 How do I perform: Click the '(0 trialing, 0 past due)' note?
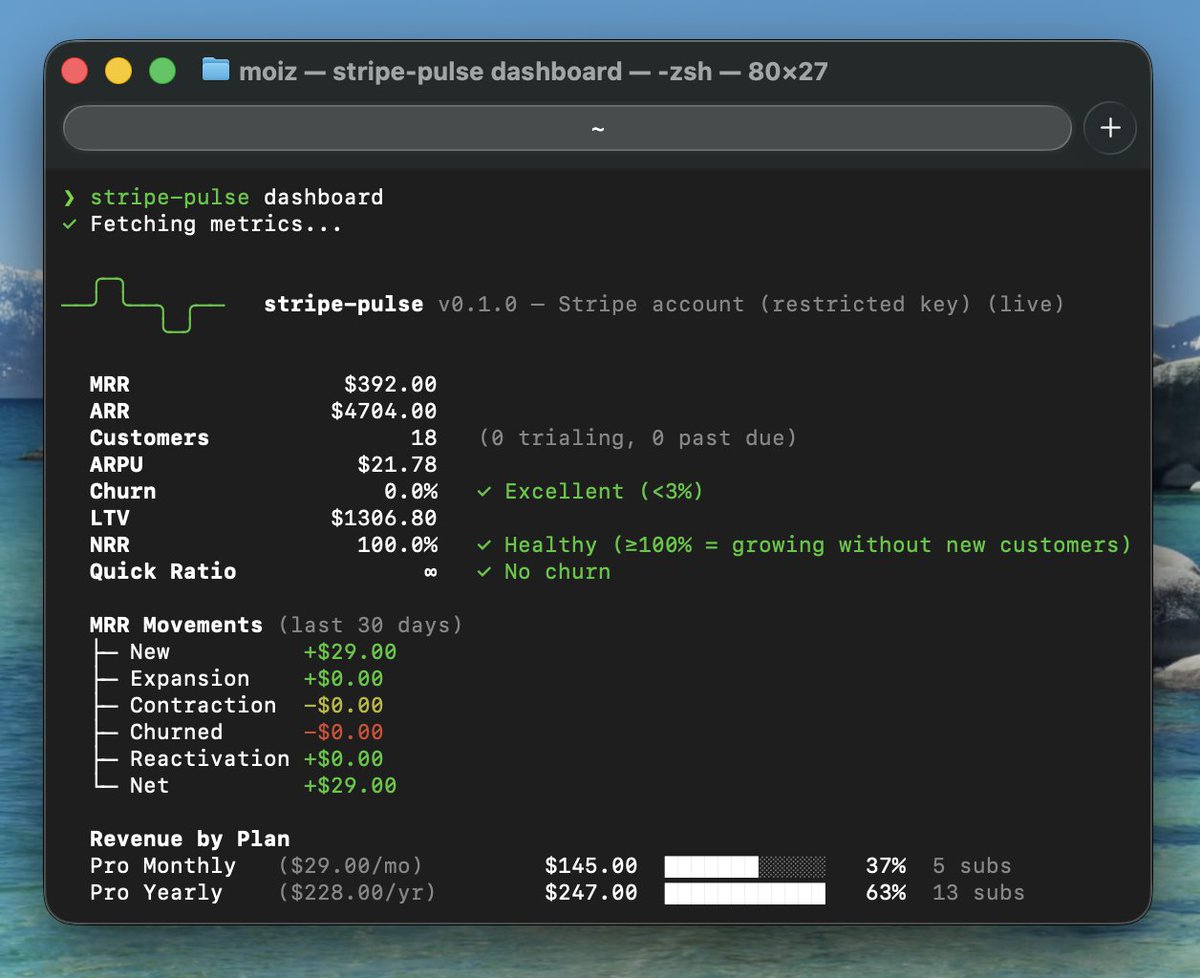tap(637, 438)
